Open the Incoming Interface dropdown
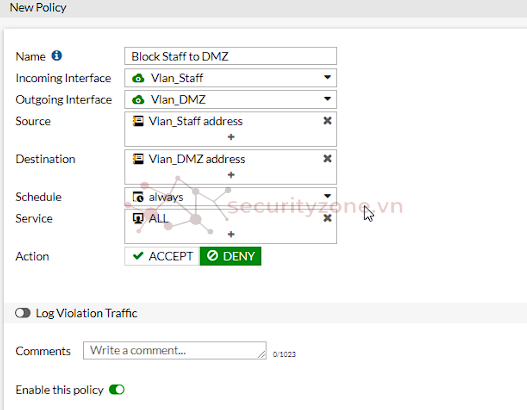Image resolution: width=527 pixels, height=410 pixels. click(231, 78)
